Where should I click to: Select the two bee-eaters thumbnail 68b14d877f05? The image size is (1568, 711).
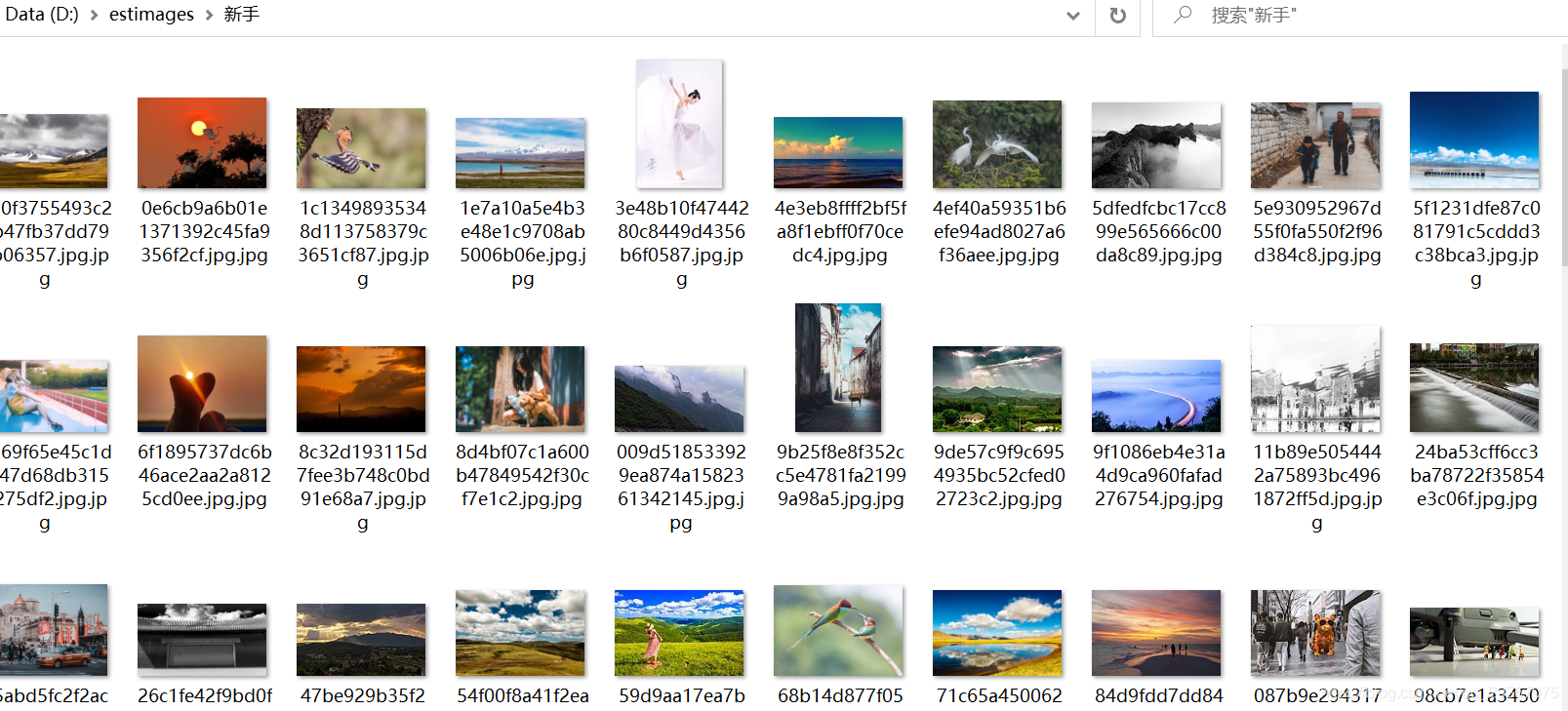[x=838, y=630]
